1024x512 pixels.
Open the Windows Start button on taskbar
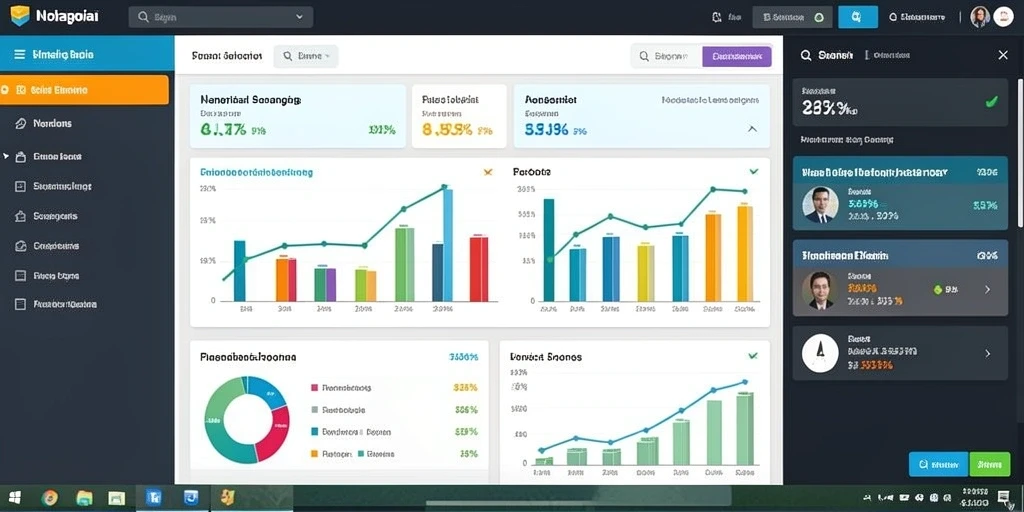click(x=14, y=498)
